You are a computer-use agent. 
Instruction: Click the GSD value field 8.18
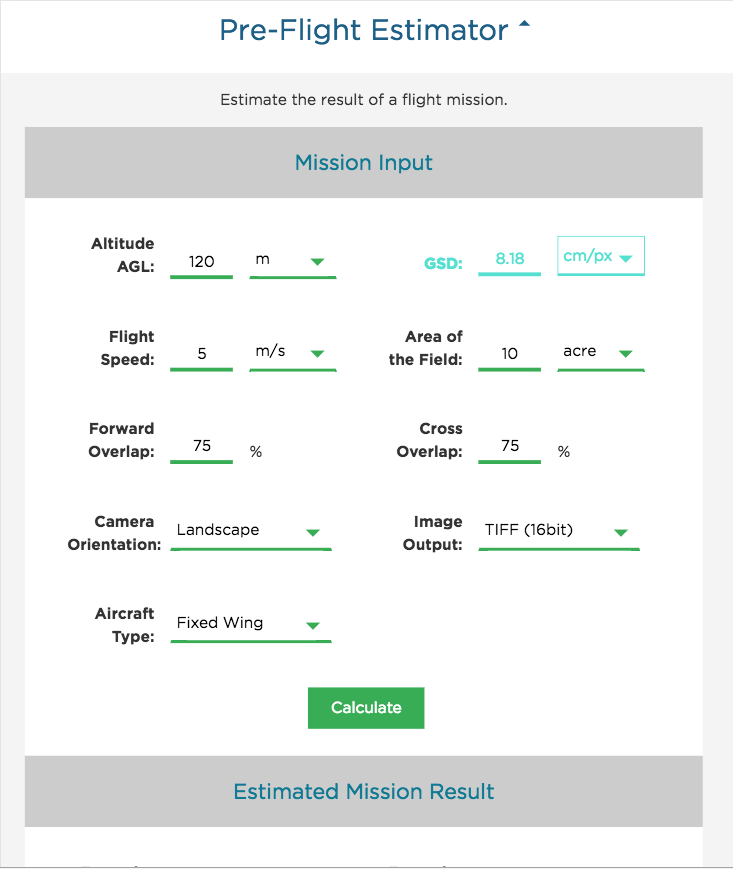tap(509, 260)
